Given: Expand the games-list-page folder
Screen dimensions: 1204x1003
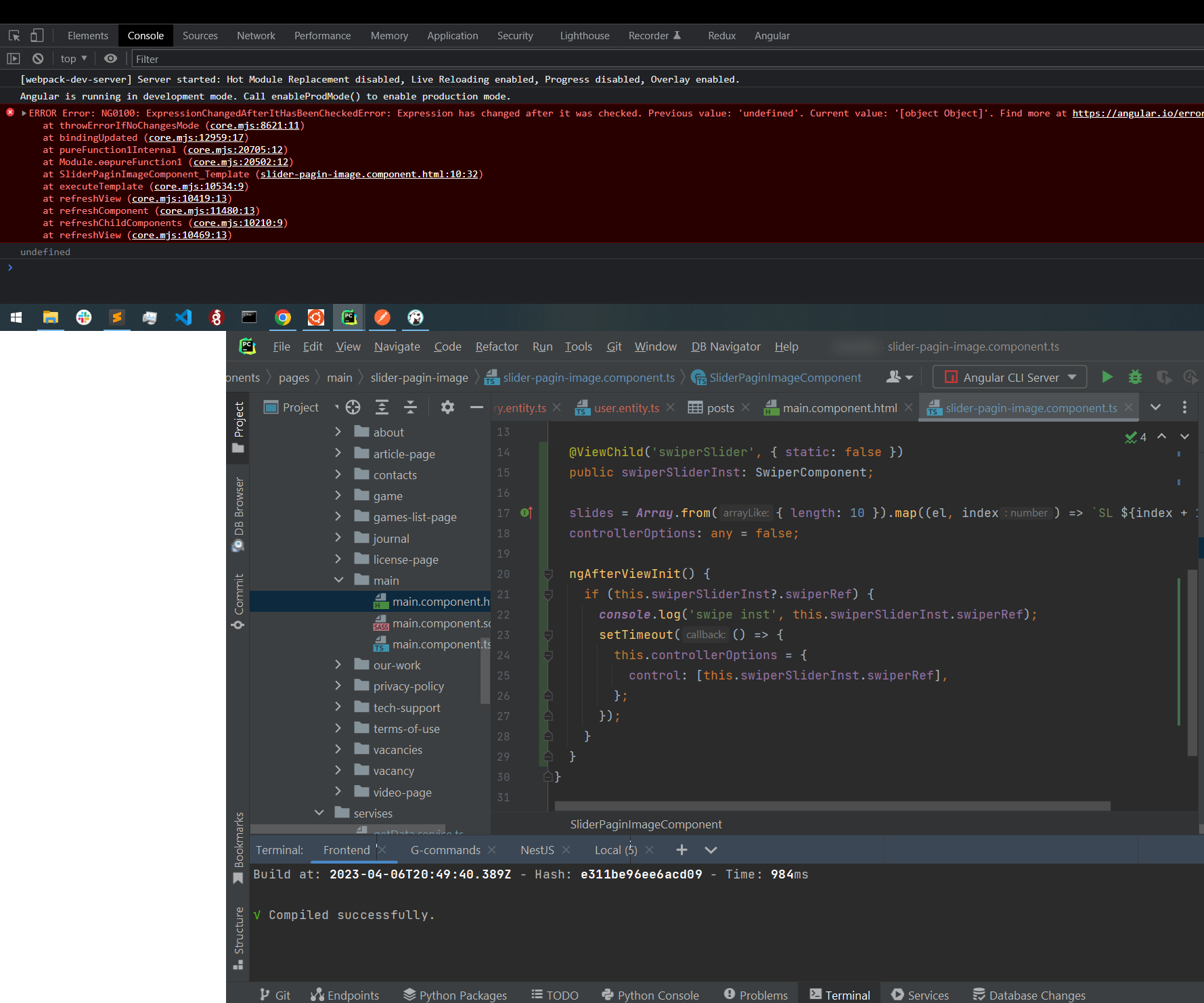Looking at the screenshot, I should click(338, 516).
